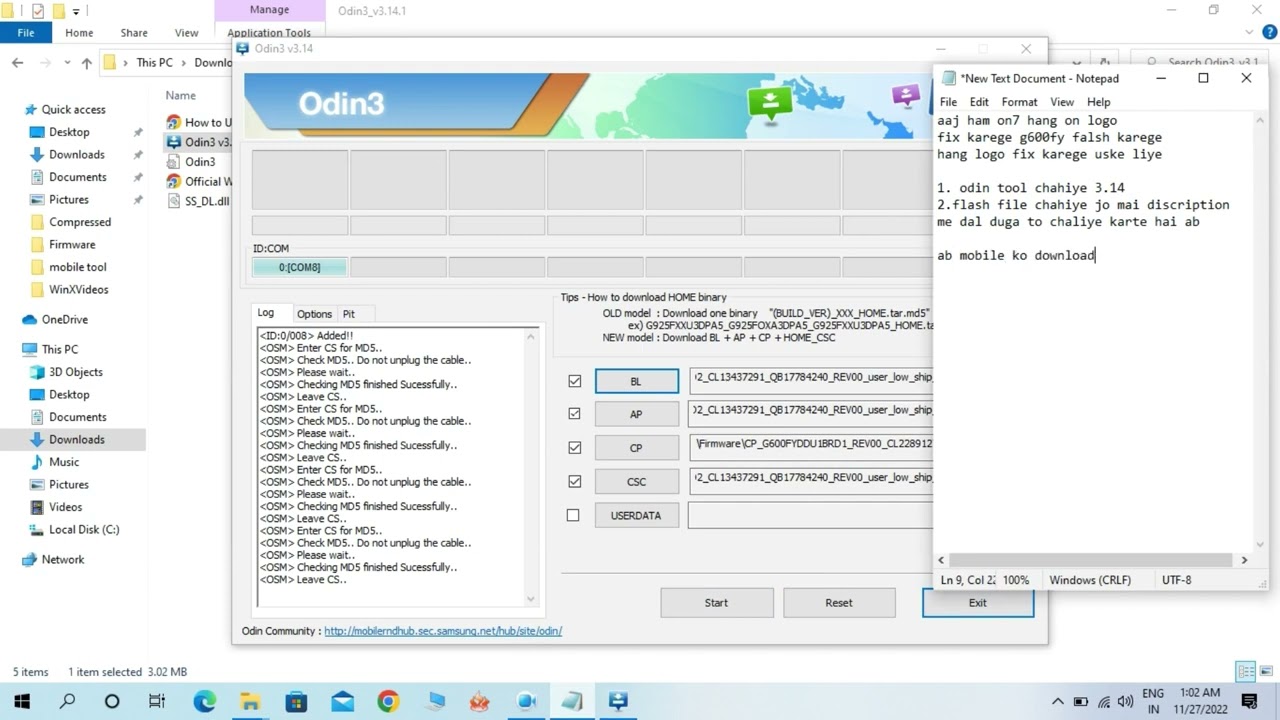Open Microsoft Edge from taskbar

pyautogui.click(x=204, y=701)
